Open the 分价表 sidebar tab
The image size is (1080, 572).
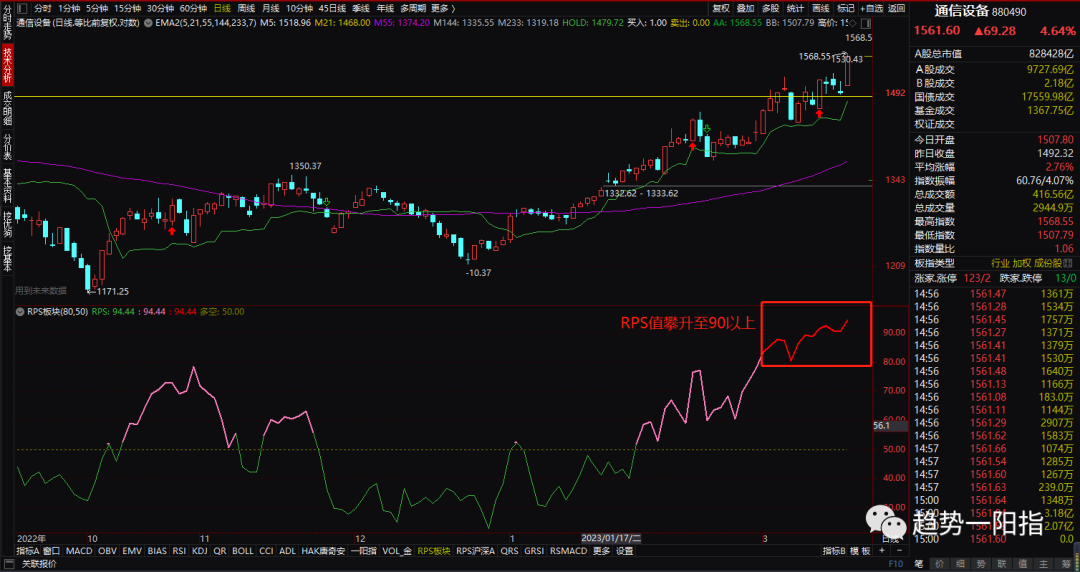tap(7, 146)
